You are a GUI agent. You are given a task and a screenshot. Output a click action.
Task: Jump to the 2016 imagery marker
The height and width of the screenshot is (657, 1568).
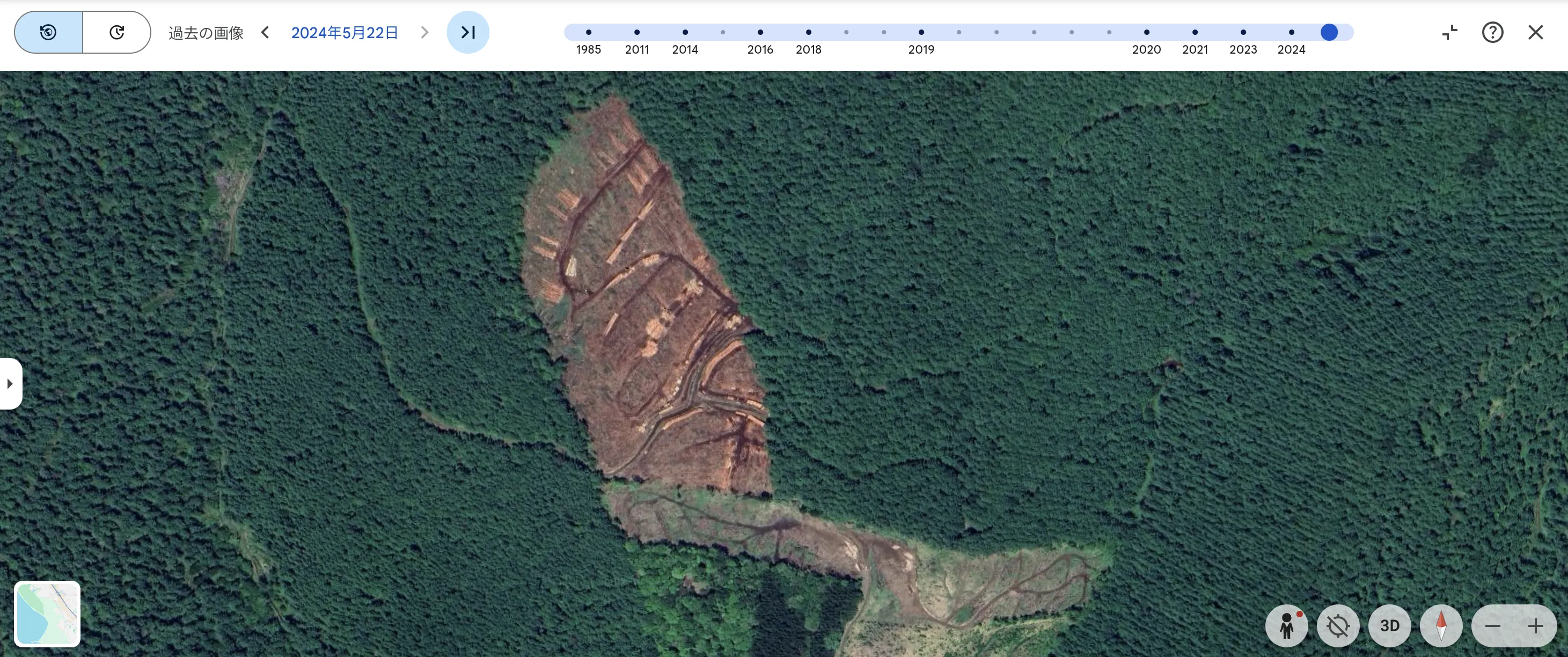coord(760,32)
